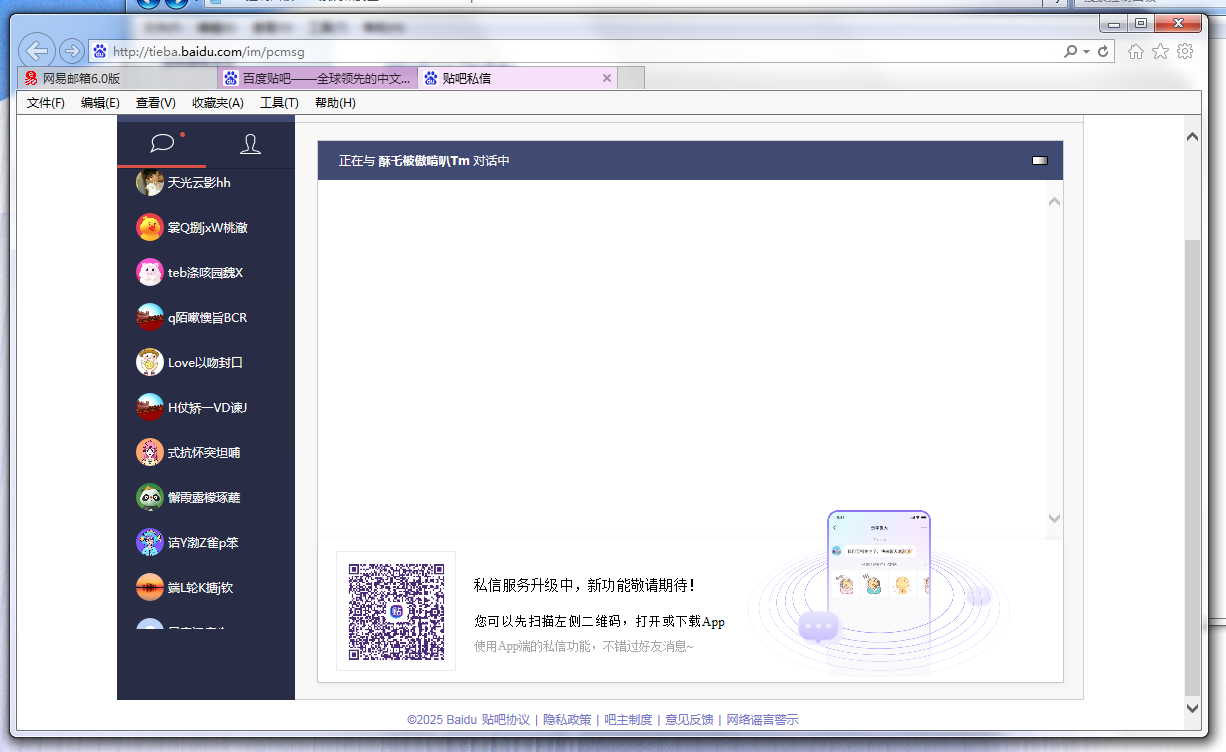Click the browser Home icon

[x=1136, y=51]
